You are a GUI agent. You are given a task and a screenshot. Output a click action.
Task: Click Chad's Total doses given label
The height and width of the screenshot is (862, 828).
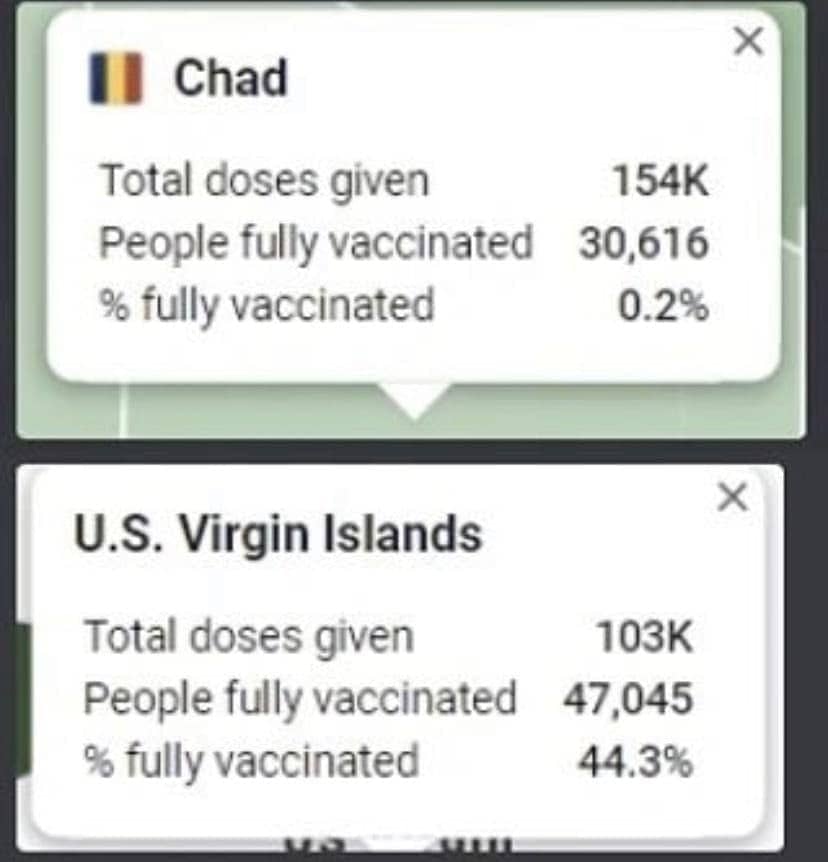pyautogui.click(x=264, y=181)
